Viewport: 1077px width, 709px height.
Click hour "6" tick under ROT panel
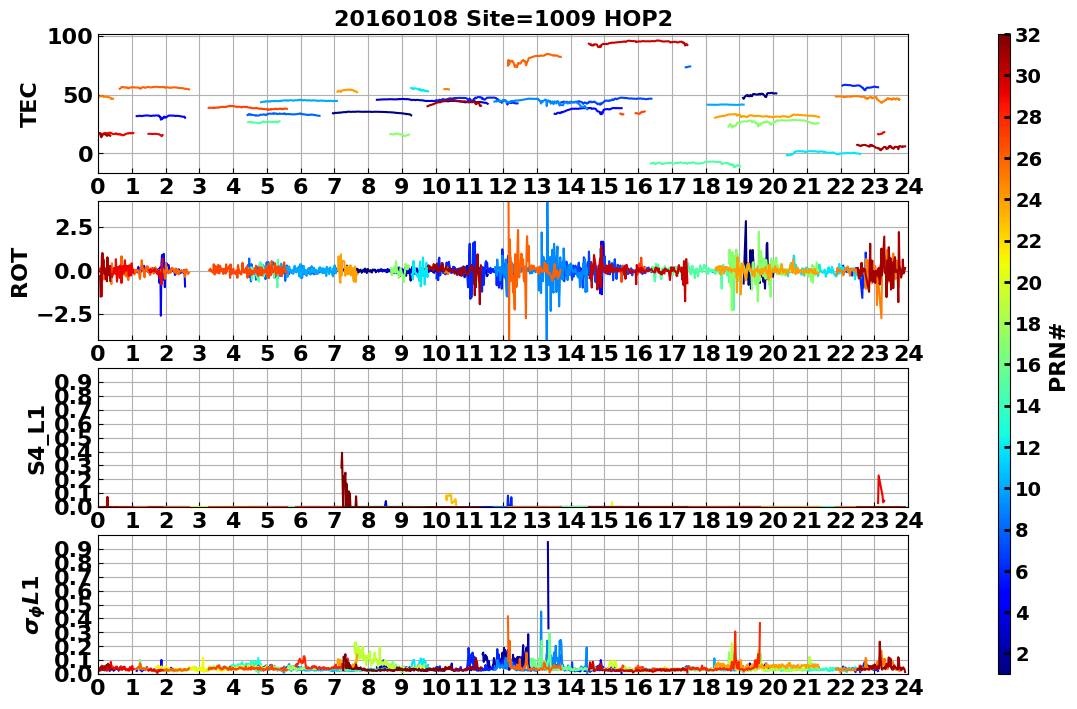[301, 353]
